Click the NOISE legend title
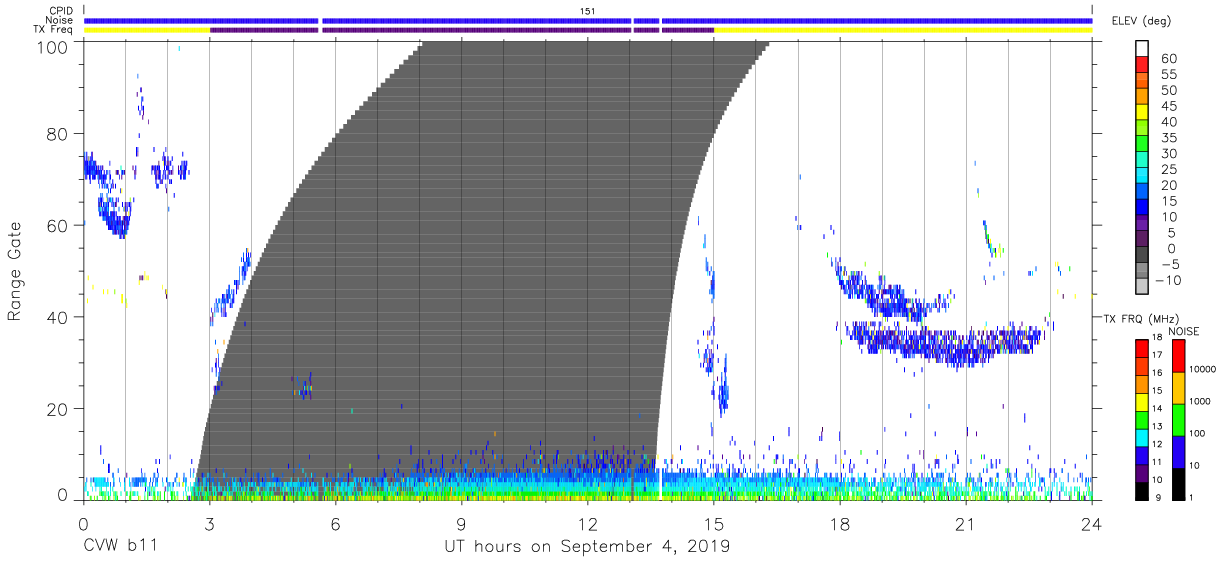Viewport: 1228px width, 567px height. point(1182,331)
